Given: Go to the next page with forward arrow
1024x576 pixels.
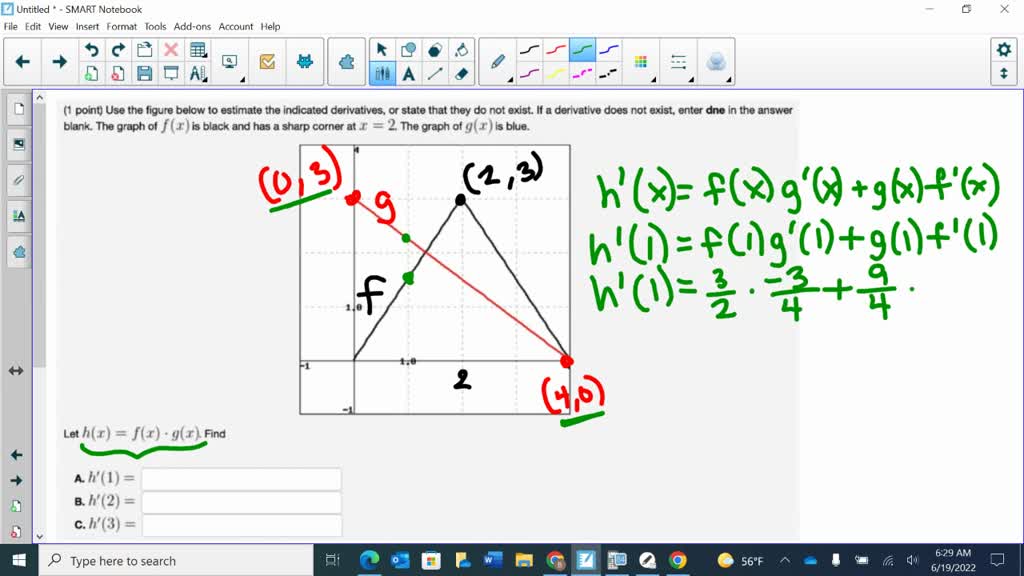Looking at the screenshot, I should tap(58, 60).
